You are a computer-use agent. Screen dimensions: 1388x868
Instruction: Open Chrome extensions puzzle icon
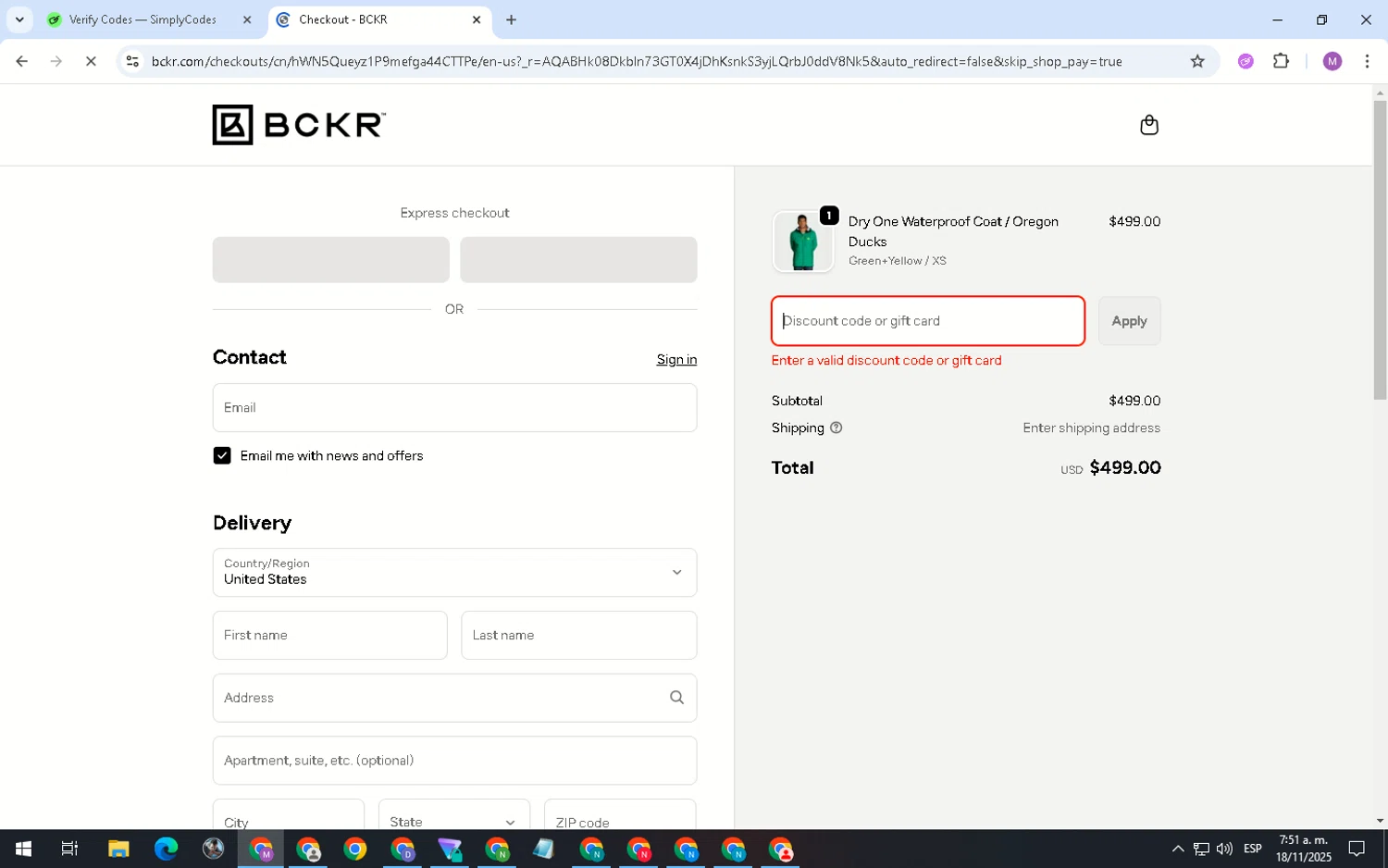coord(1281,61)
